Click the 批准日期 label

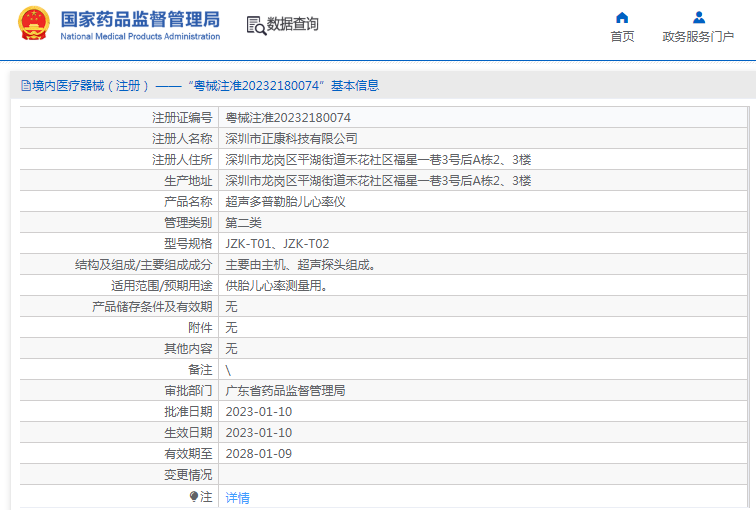click(188, 412)
